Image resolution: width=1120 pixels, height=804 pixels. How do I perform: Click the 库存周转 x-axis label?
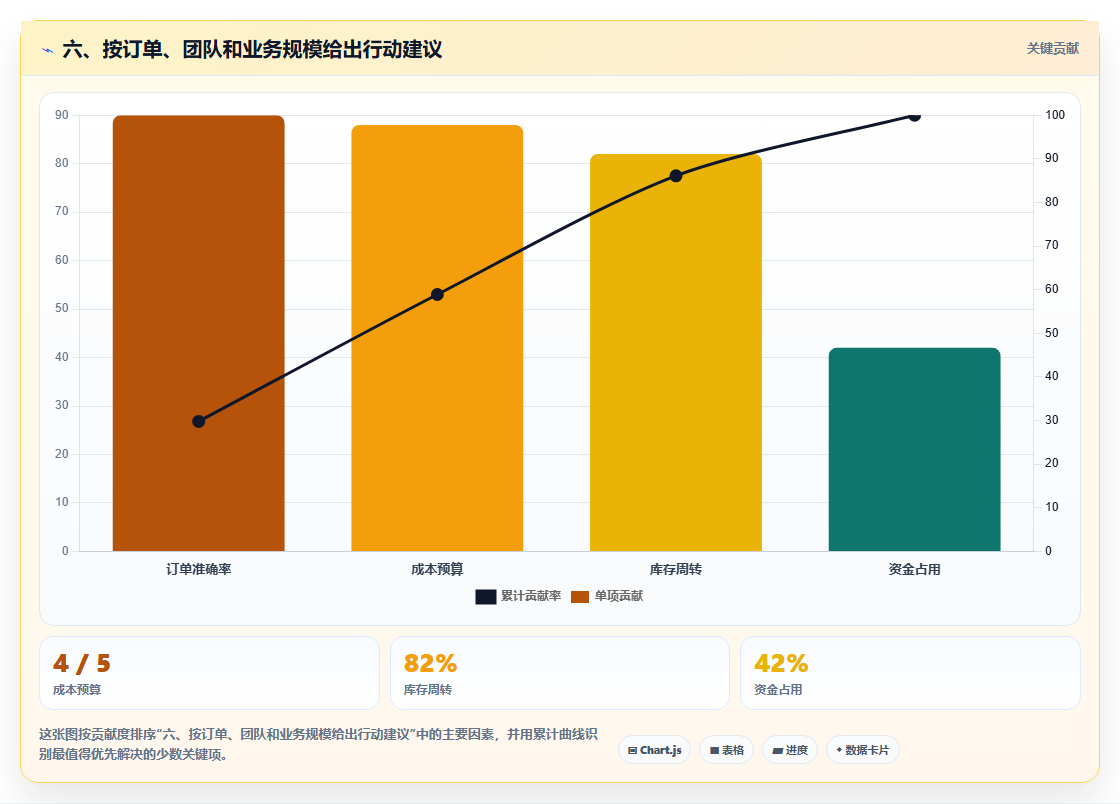676,569
